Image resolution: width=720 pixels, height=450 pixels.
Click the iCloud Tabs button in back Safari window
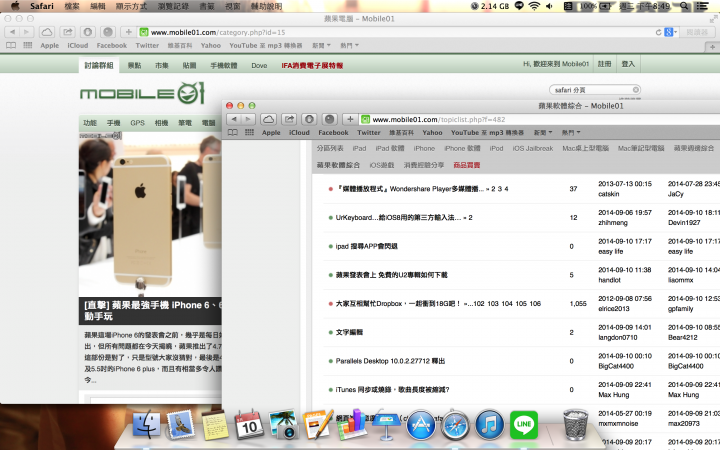click(47, 32)
